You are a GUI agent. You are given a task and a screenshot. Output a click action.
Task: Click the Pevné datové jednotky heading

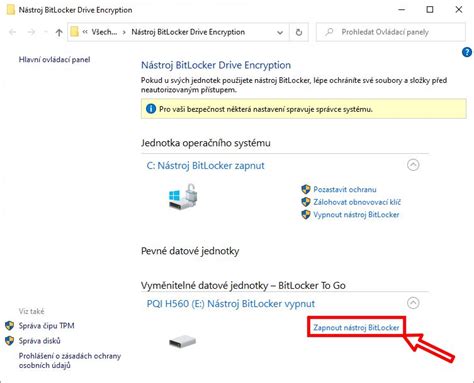[190, 251]
